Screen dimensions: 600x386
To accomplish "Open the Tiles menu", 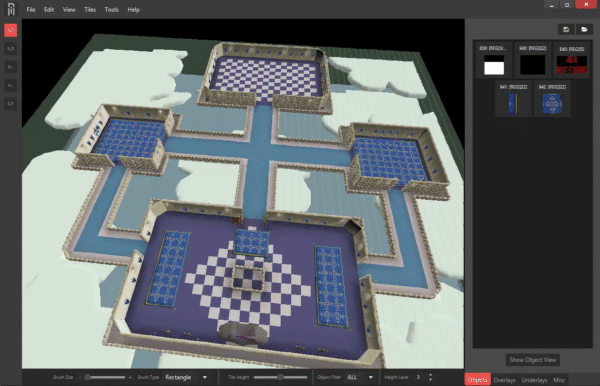I will [x=90, y=10].
